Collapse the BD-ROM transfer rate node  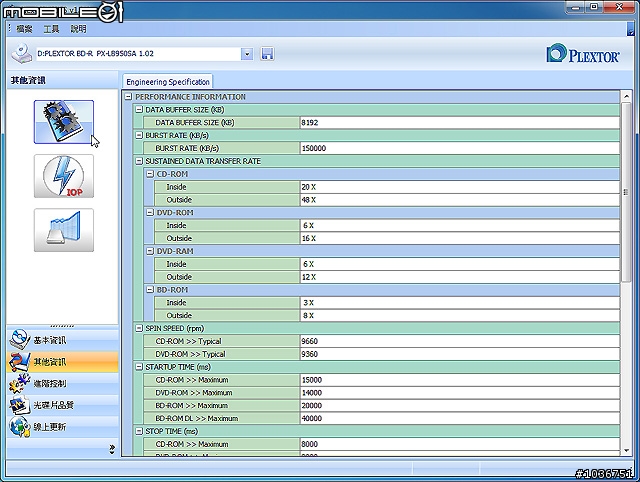click(150, 289)
